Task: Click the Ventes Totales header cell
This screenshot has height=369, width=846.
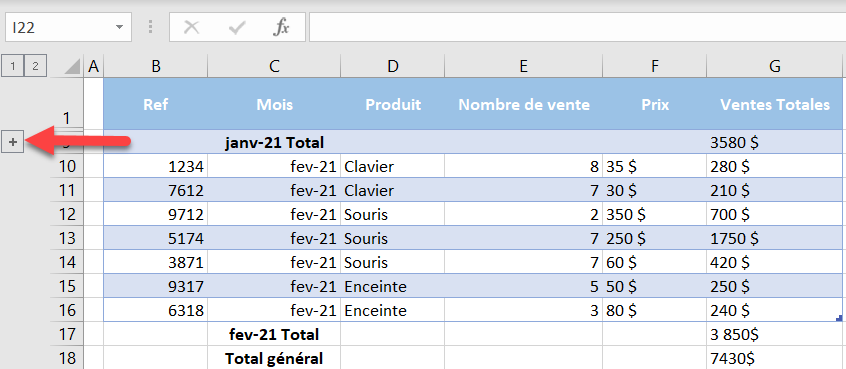Action: click(x=776, y=104)
